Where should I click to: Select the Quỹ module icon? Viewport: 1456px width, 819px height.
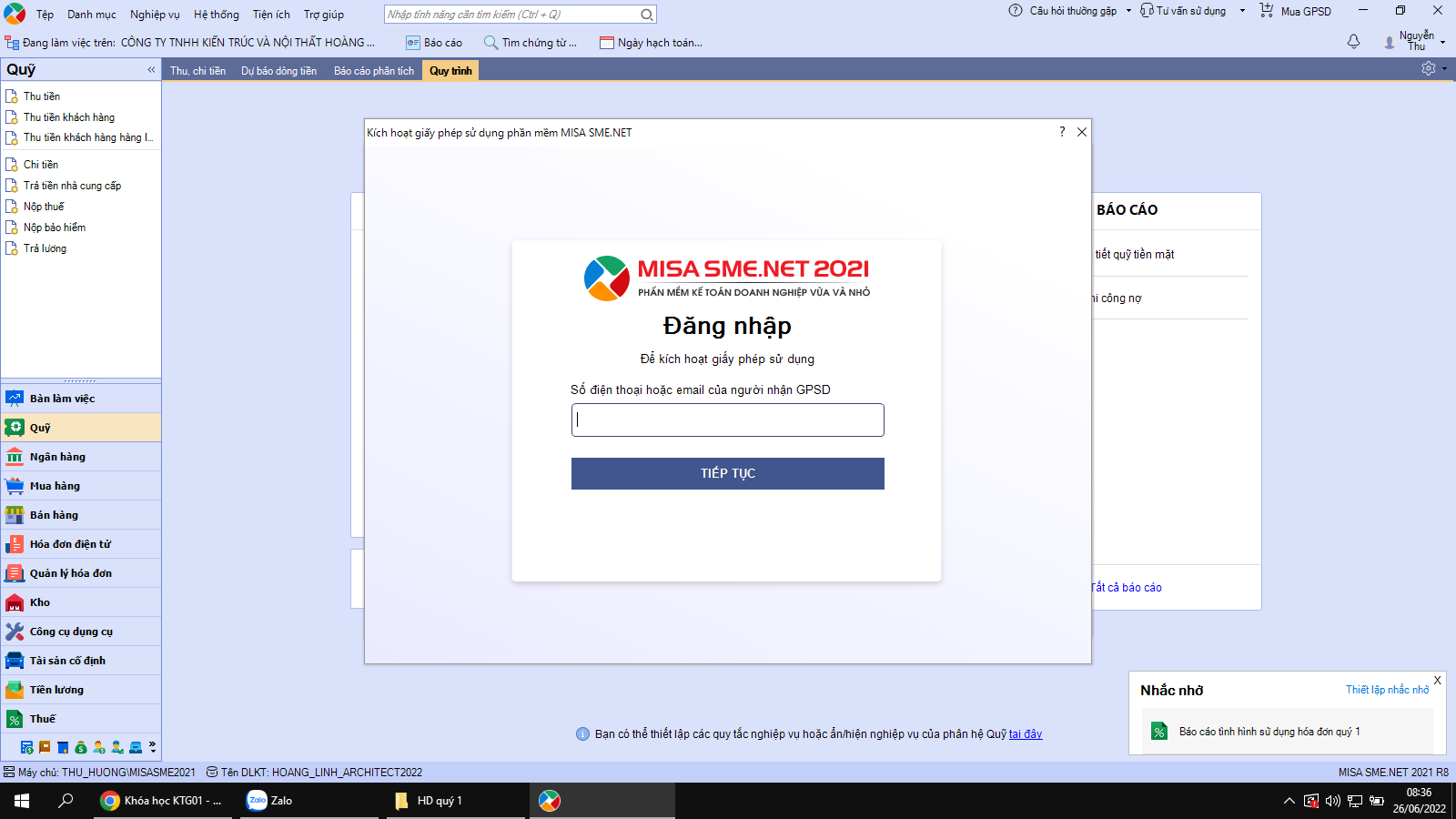(15, 428)
